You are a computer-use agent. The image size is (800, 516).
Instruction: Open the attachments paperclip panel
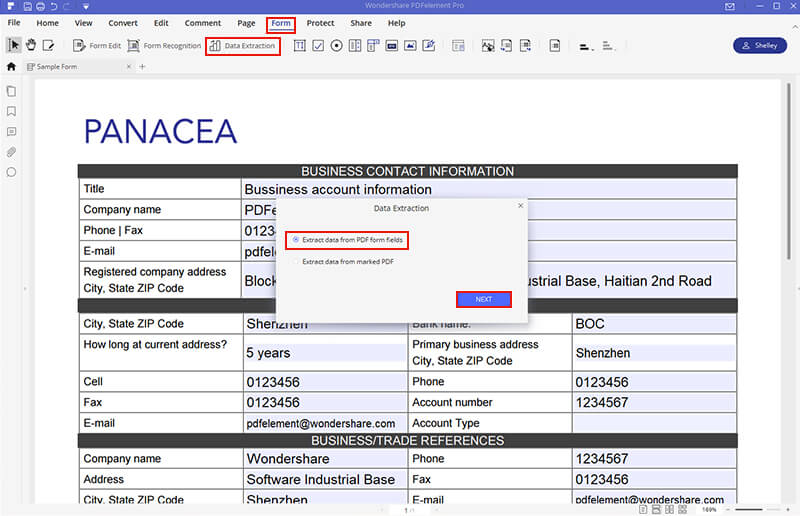click(x=11, y=152)
